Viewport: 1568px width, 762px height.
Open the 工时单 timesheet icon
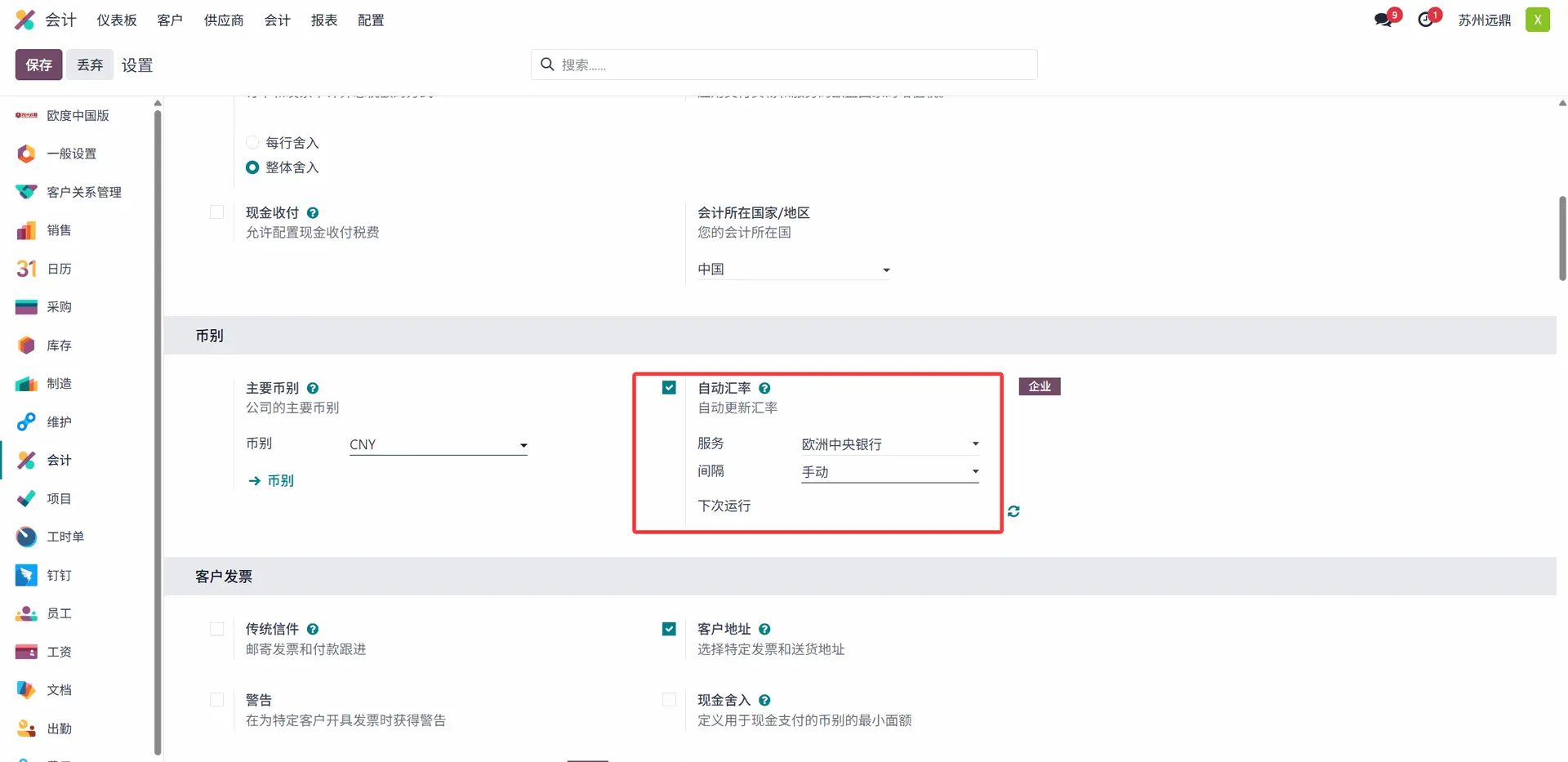click(26, 537)
